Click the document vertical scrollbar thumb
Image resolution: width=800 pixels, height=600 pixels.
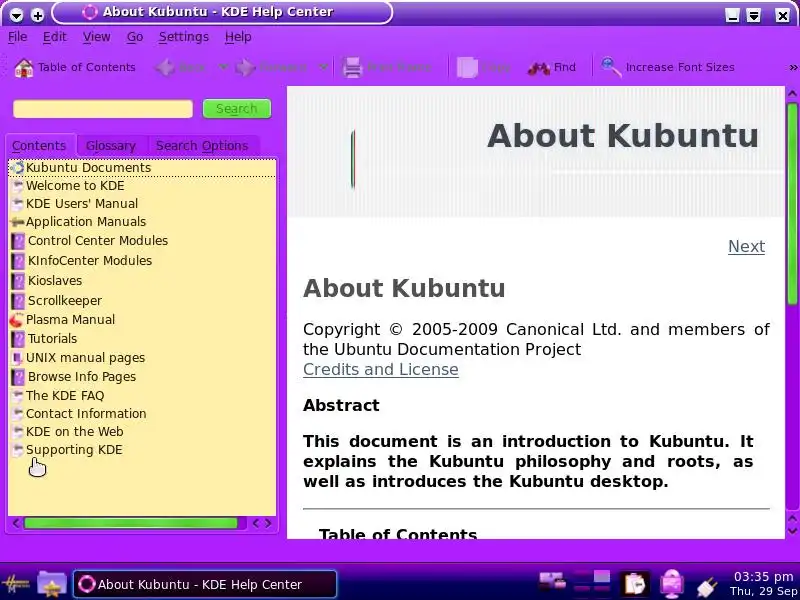tap(792, 204)
